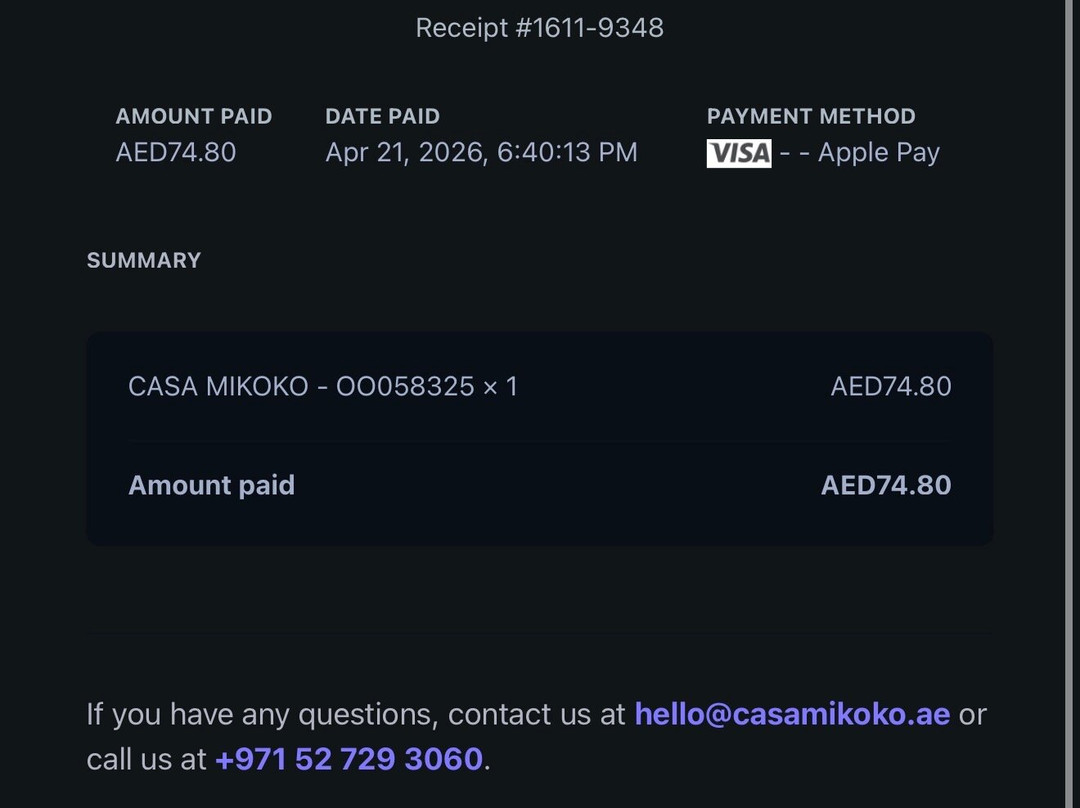The height and width of the screenshot is (808, 1080).
Task: Click the divider line below summary card
Action: (539, 632)
